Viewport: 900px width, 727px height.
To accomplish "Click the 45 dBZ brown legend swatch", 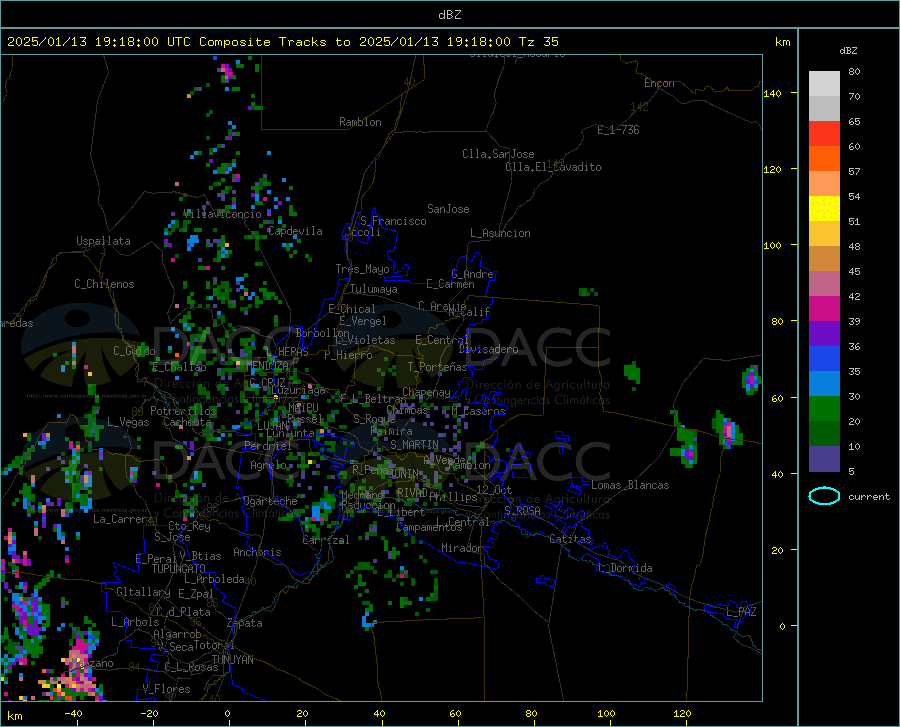I will point(824,258).
